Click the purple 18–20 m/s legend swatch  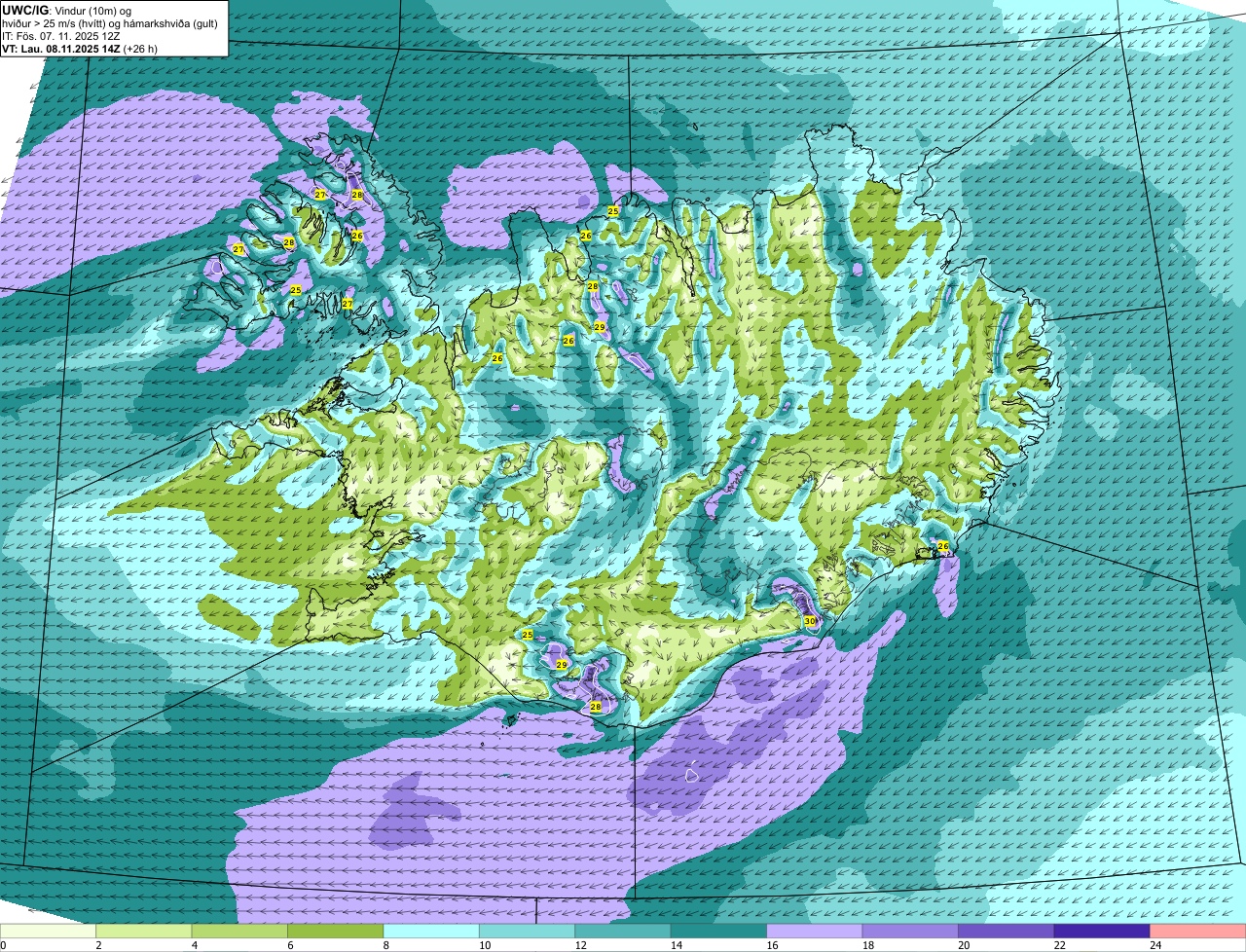click(911, 931)
